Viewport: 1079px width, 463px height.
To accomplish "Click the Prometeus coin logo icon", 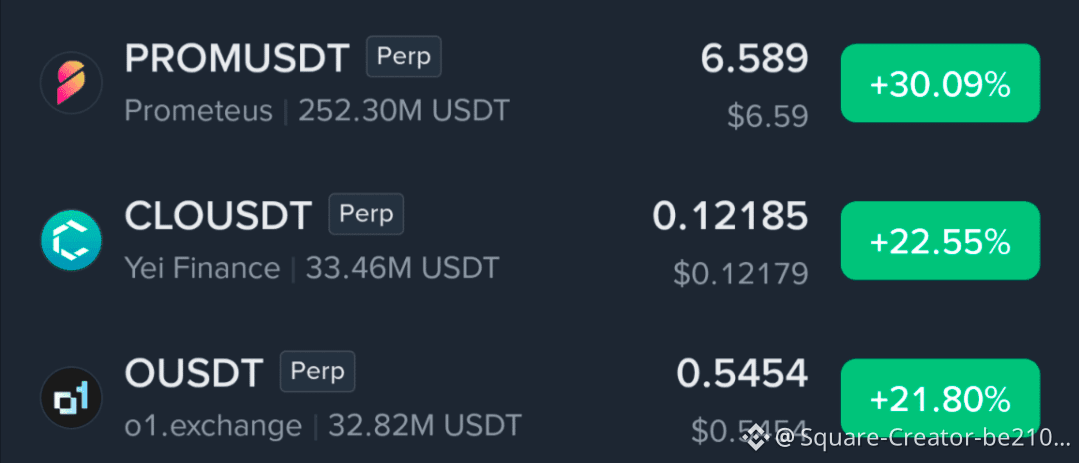I will pos(71,83).
